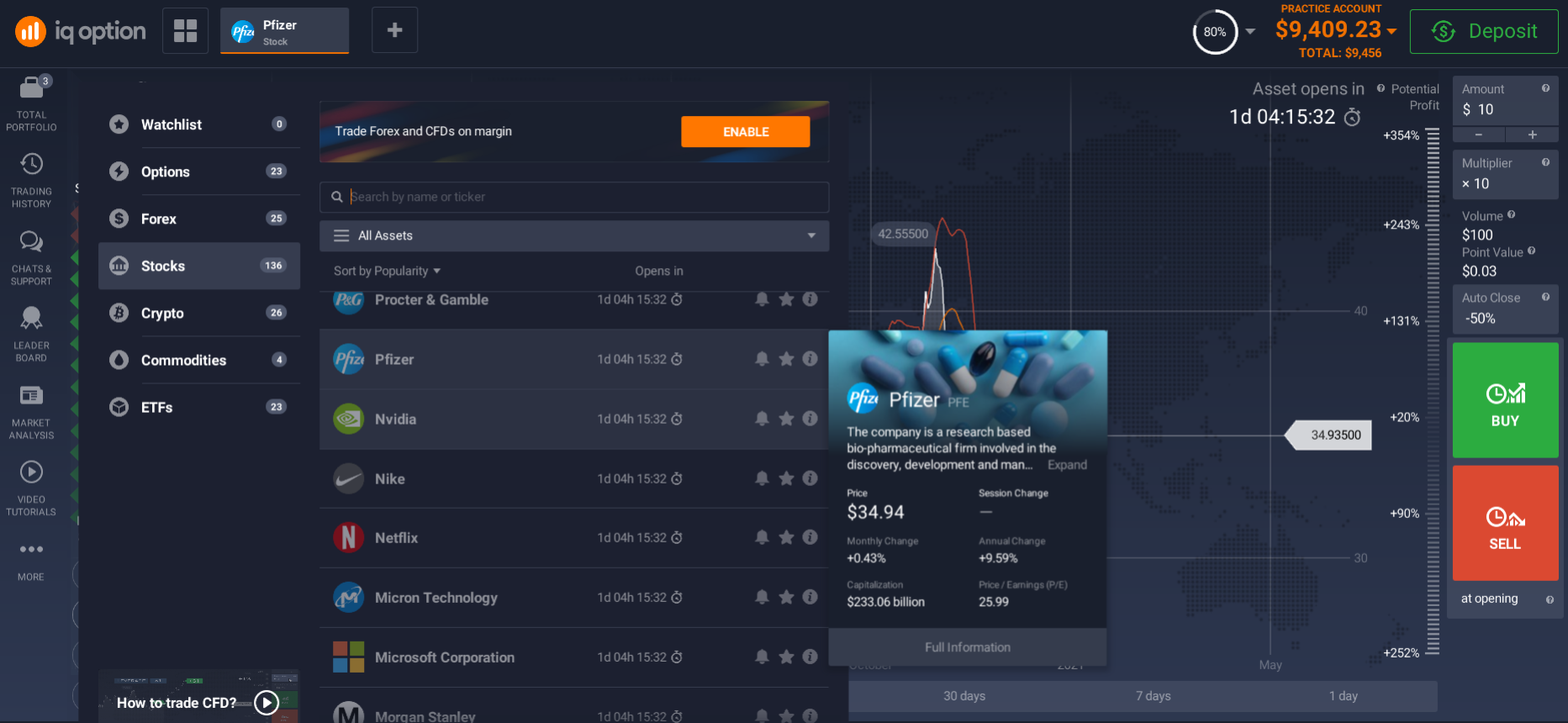Select the Stocks category
This screenshot has width=1568, height=723.
click(x=199, y=266)
